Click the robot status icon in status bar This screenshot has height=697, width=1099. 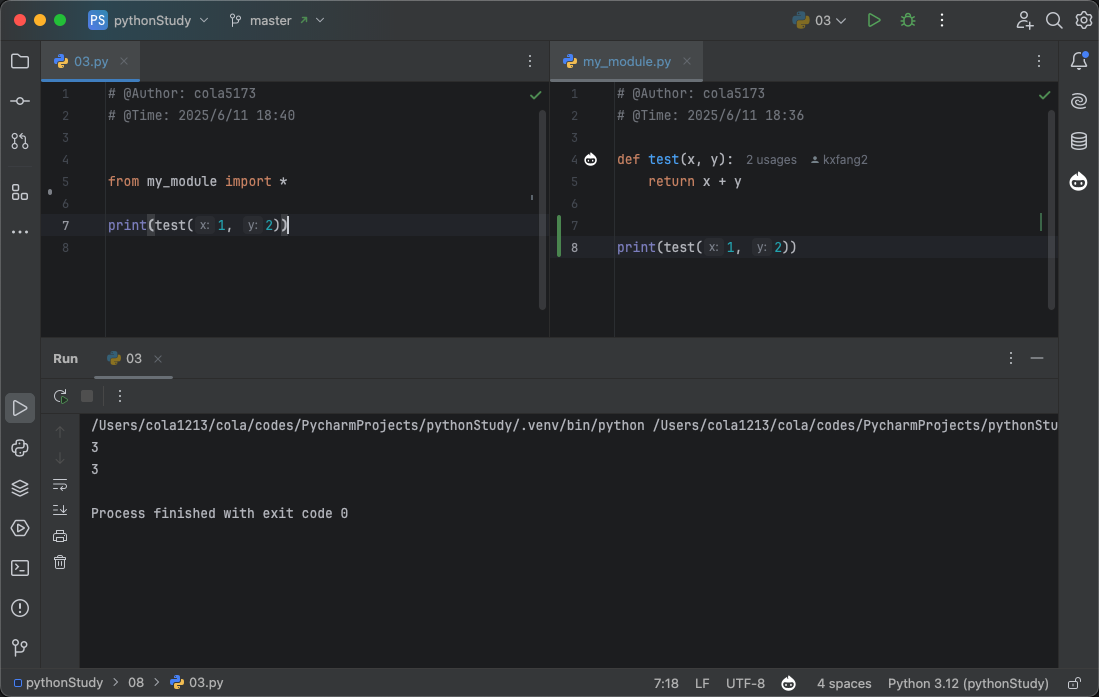click(x=789, y=683)
